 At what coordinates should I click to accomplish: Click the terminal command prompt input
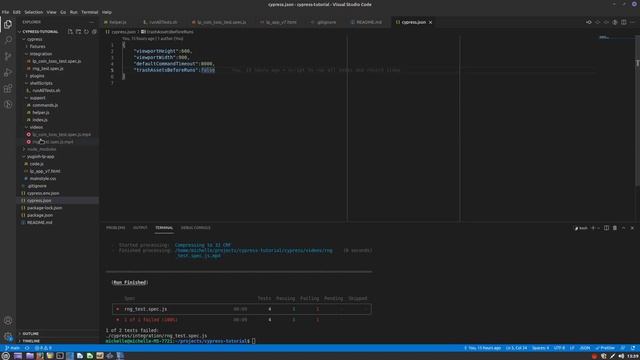point(253,341)
